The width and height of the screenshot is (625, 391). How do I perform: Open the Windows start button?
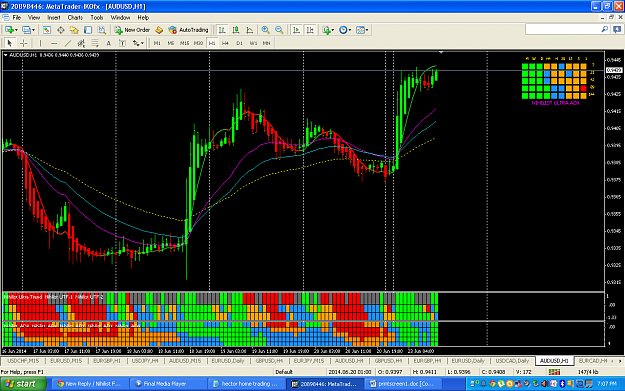[23, 384]
